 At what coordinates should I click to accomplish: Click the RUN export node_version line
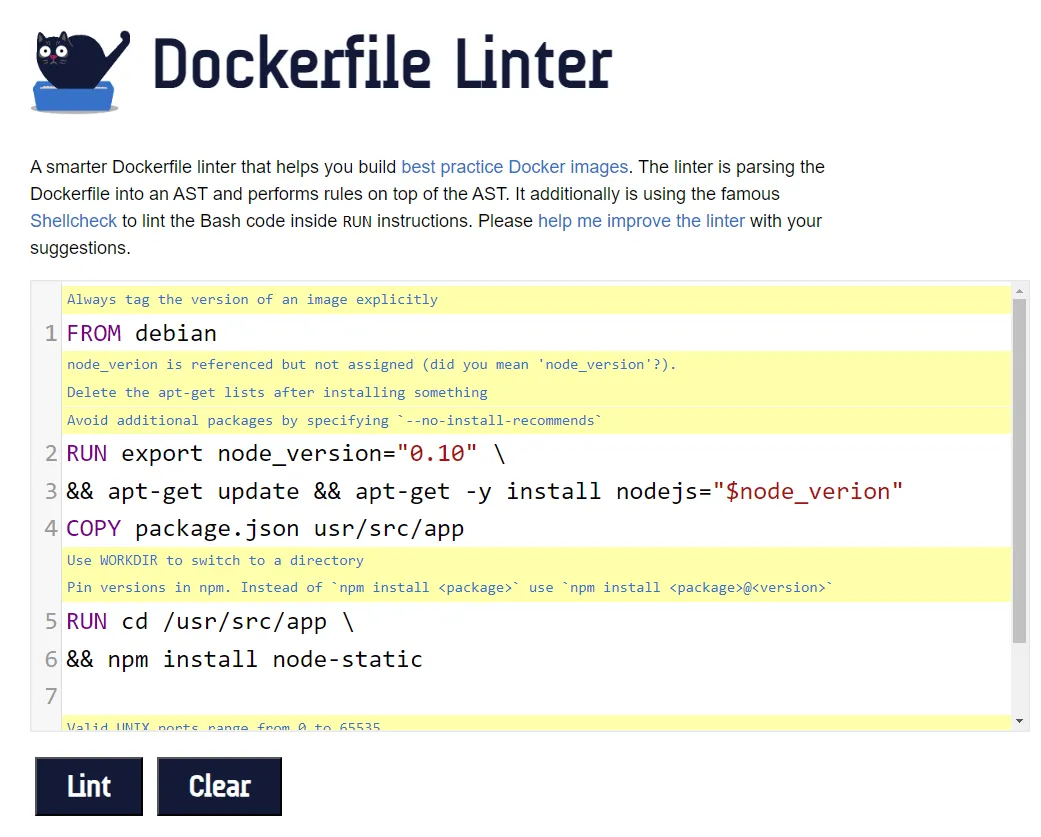536,453
